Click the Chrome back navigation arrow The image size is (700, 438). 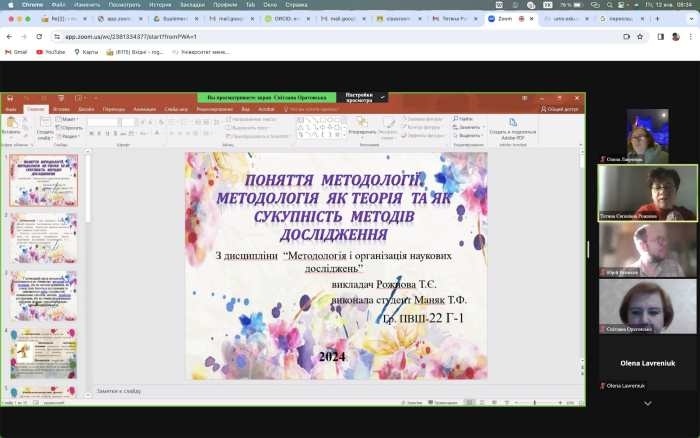[x=9, y=36]
